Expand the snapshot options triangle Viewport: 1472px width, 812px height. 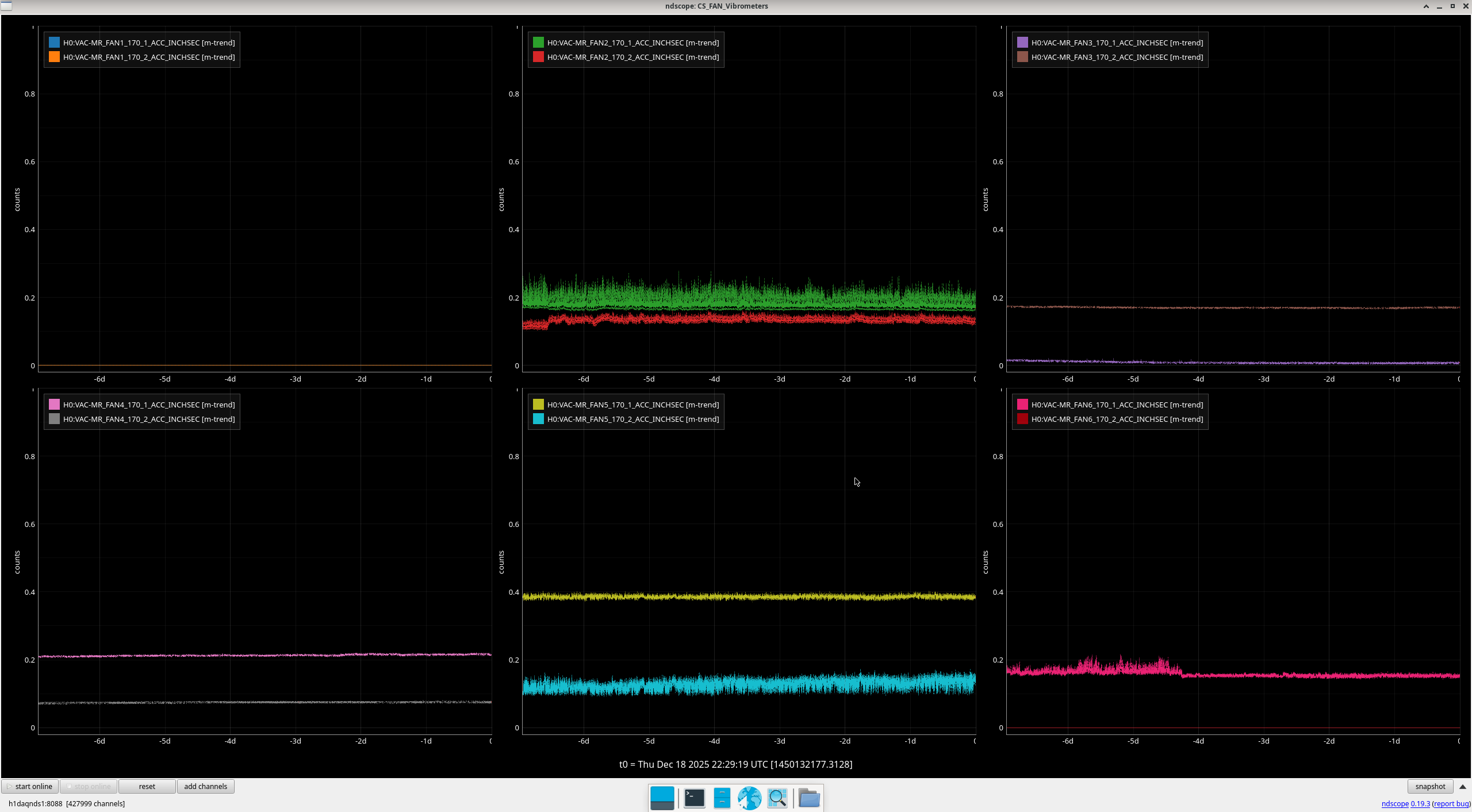[x=1463, y=787]
